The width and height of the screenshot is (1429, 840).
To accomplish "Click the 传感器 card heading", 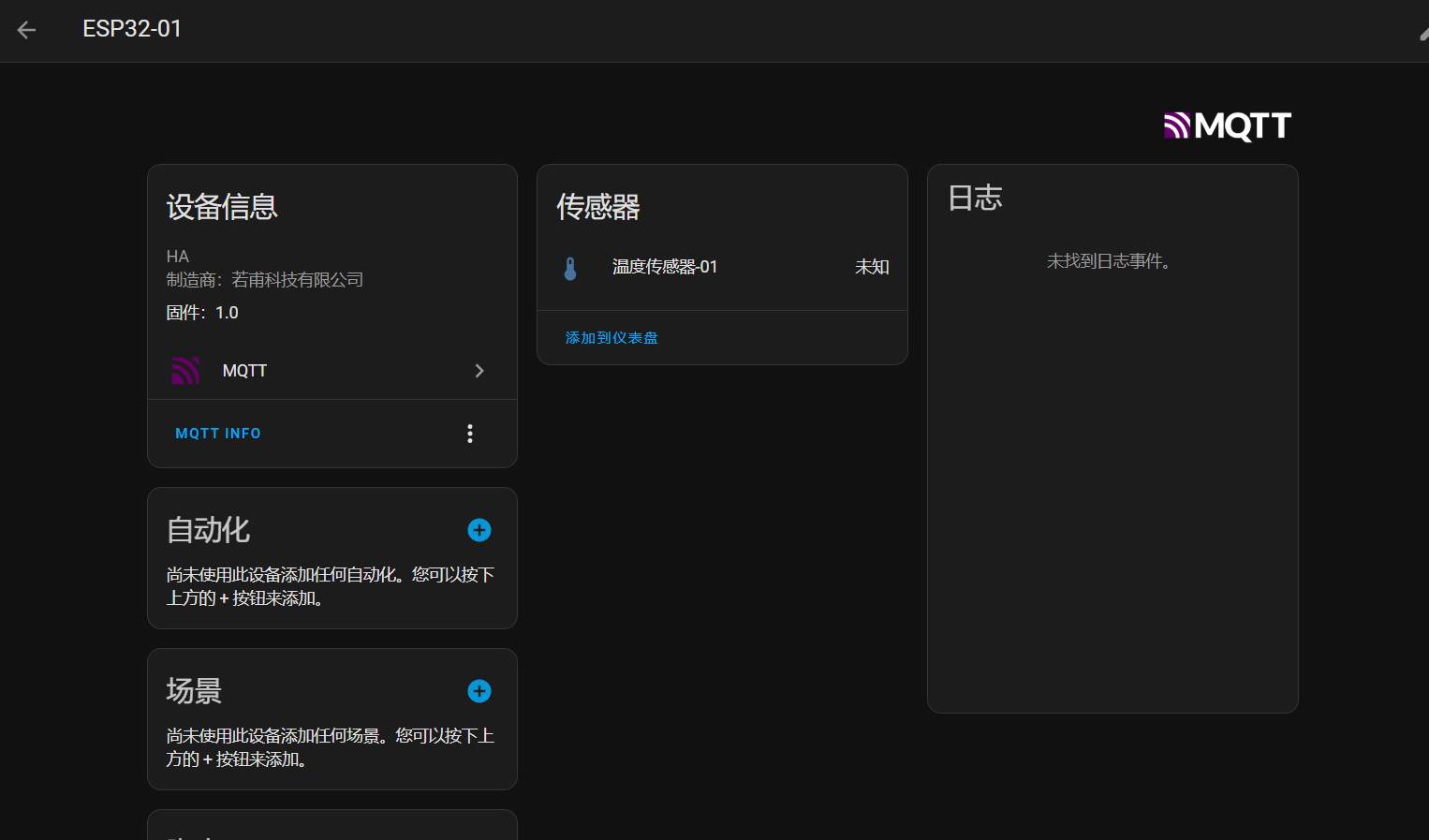I will coord(598,207).
